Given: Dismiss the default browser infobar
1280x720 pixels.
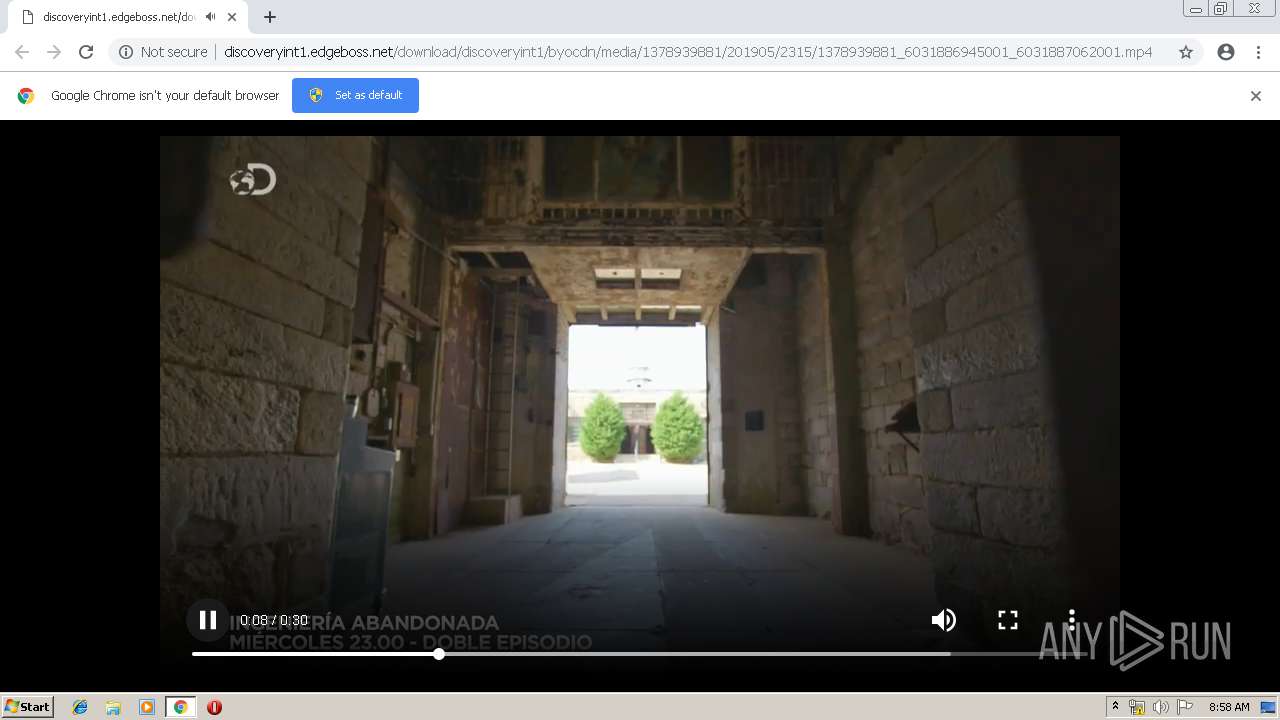Looking at the screenshot, I should (x=1256, y=96).
